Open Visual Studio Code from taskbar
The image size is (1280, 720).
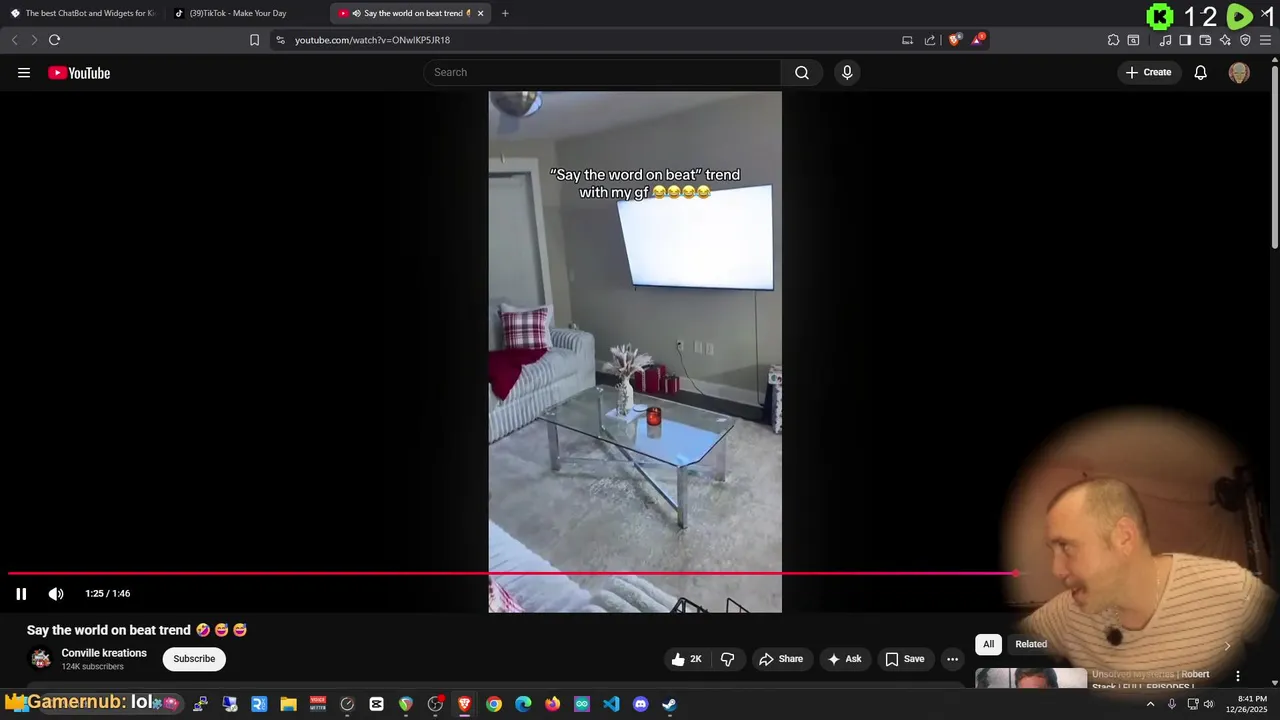(x=611, y=704)
